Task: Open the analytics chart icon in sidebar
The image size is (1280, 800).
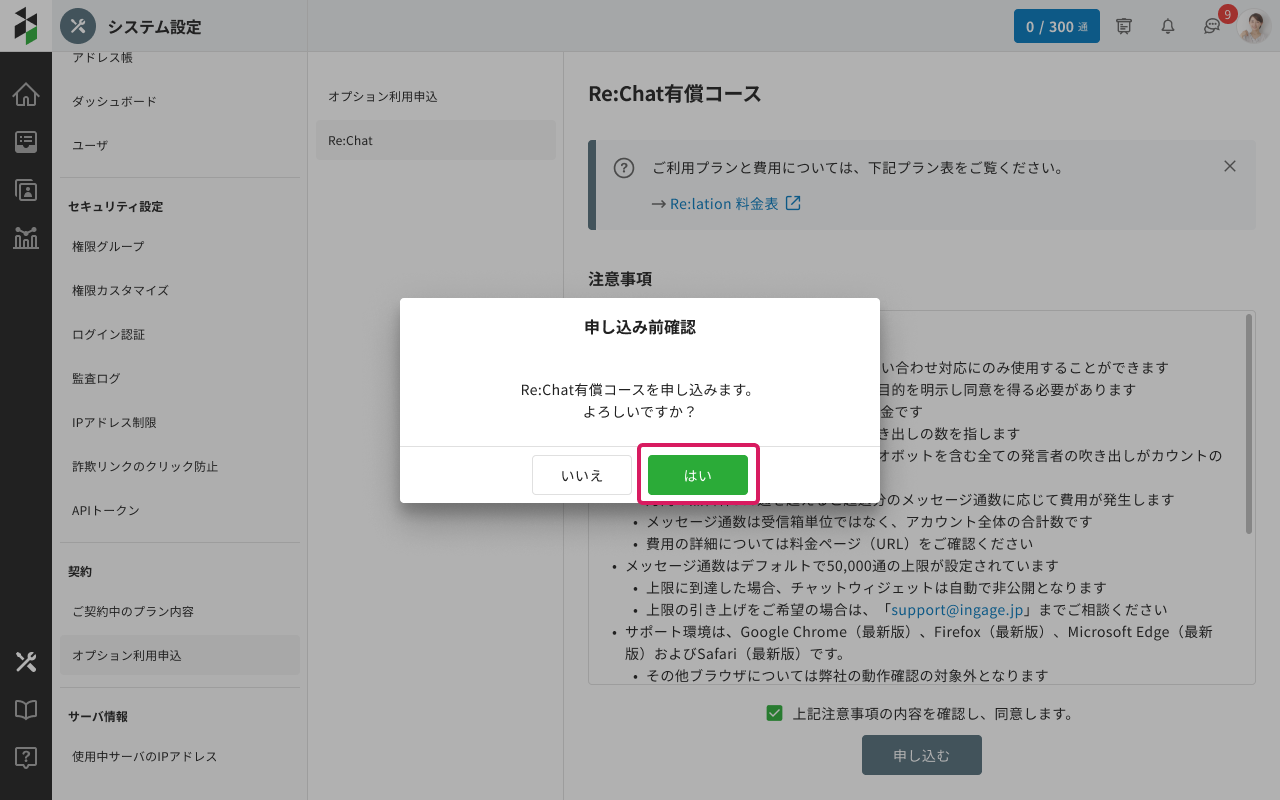Action: pyautogui.click(x=26, y=238)
